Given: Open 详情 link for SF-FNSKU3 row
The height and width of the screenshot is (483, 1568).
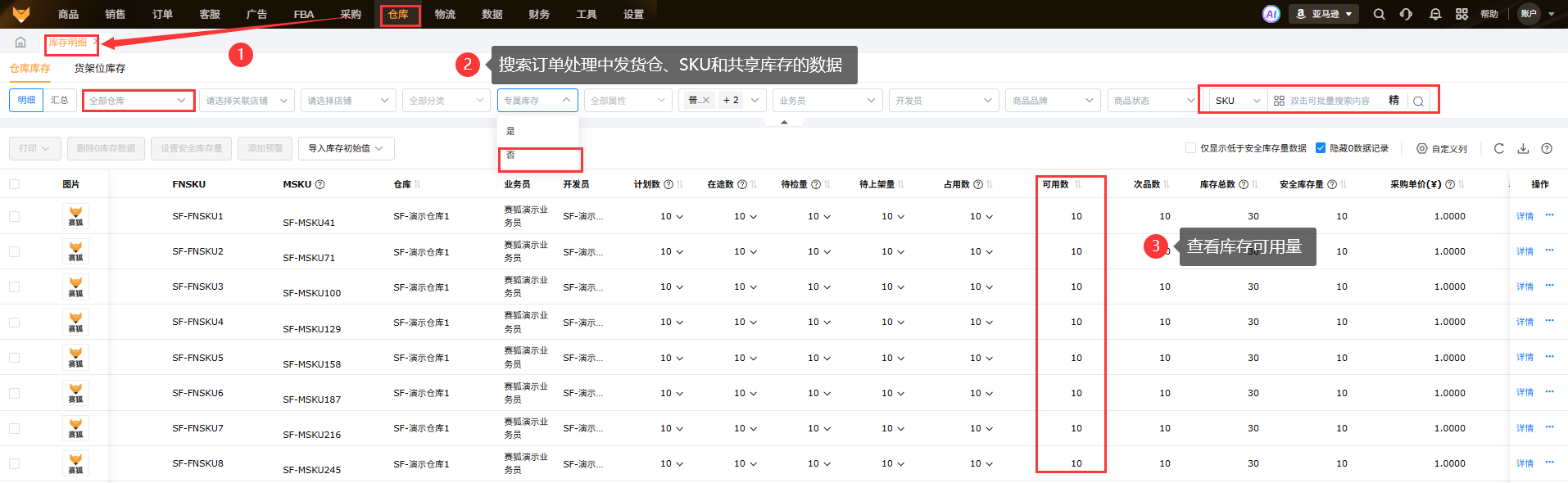Looking at the screenshot, I should point(1524,287).
